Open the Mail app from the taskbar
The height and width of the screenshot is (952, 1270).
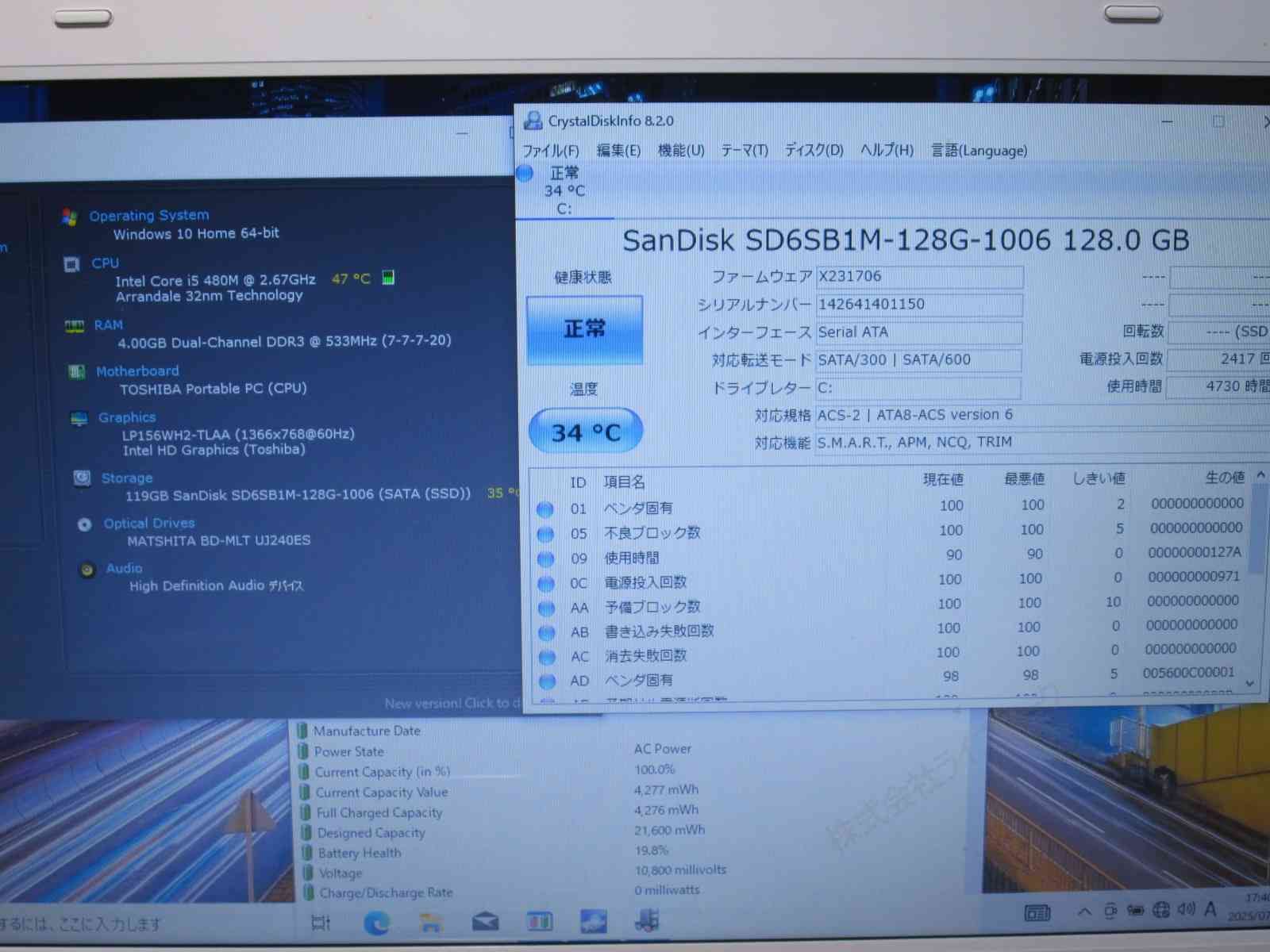[x=485, y=922]
